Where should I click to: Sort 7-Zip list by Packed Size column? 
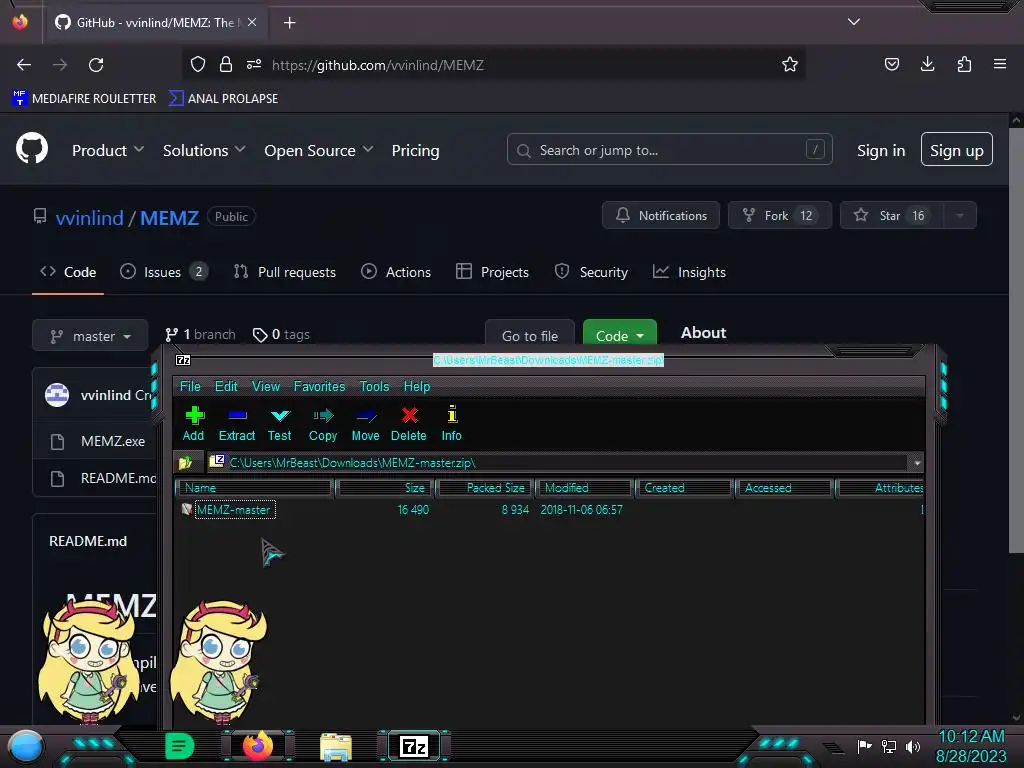point(485,488)
